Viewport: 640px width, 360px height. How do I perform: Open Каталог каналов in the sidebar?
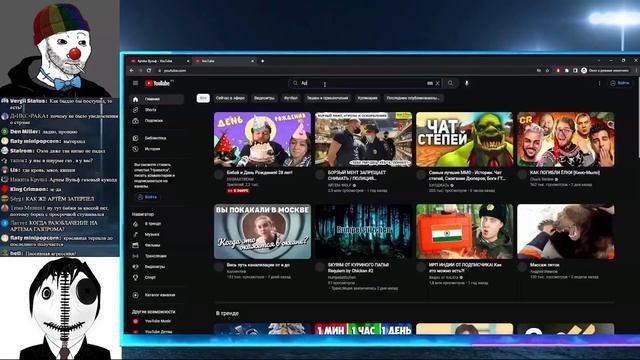(x=157, y=295)
